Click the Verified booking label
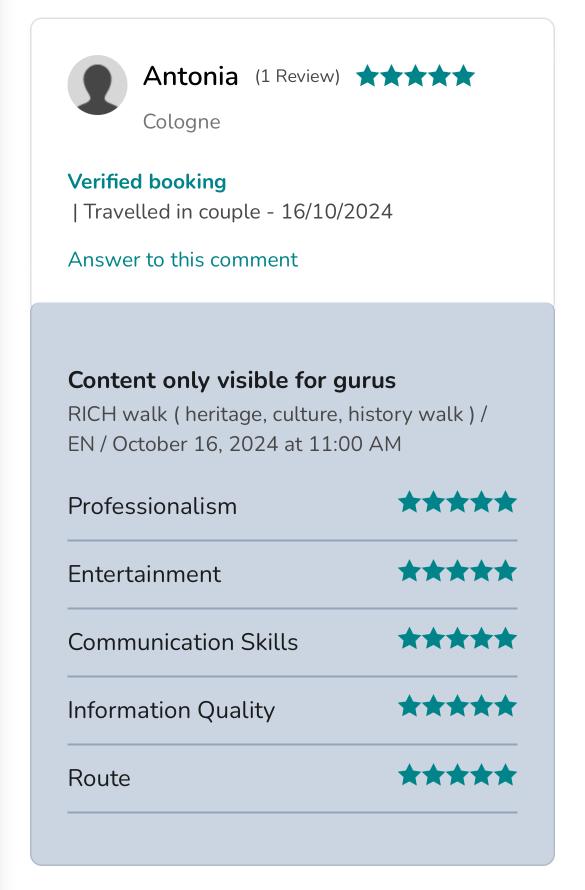 [147, 182]
